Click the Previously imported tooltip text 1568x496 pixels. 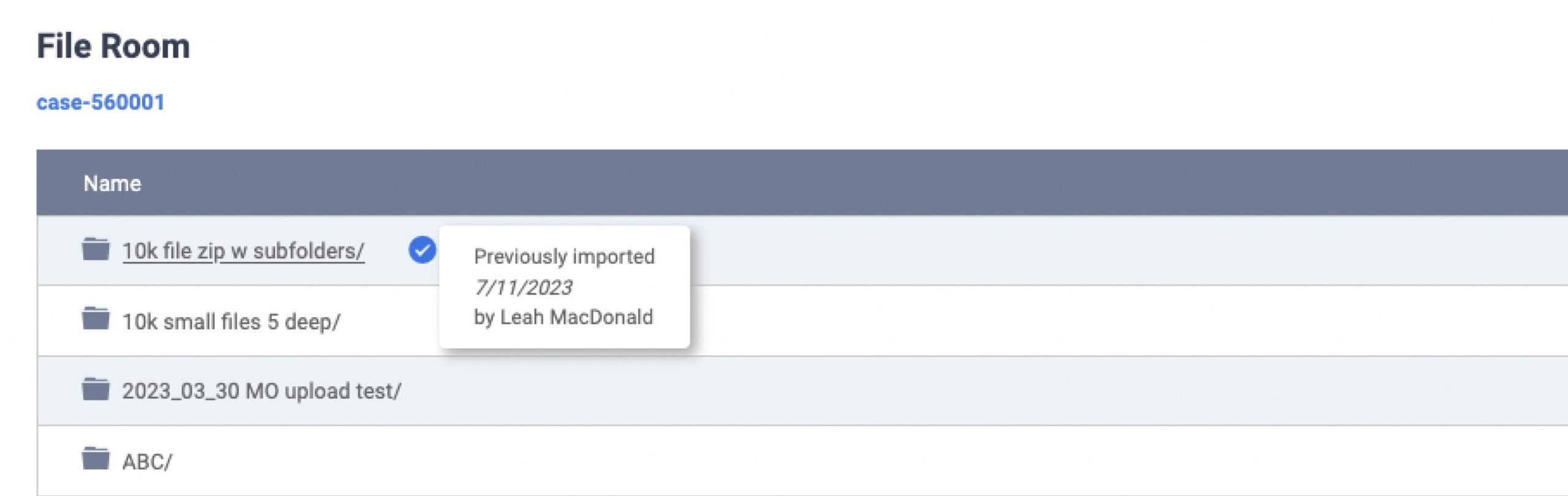(x=564, y=257)
